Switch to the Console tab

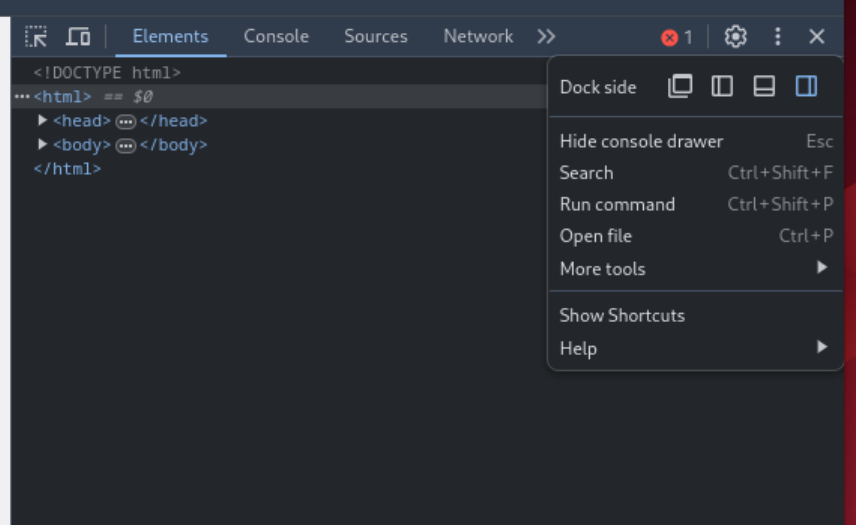click(x=276, y=37)
